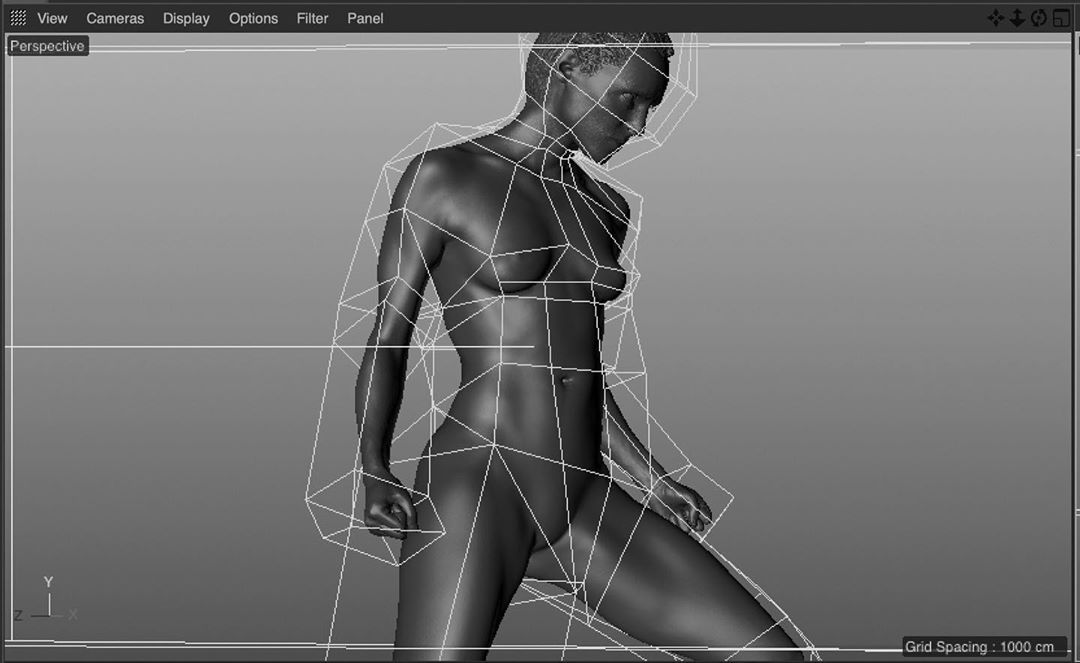Viewport: 1080px width, 663px height.
Task: Click the up-down arrow dolly camera icon
Action: (1017, 18)
